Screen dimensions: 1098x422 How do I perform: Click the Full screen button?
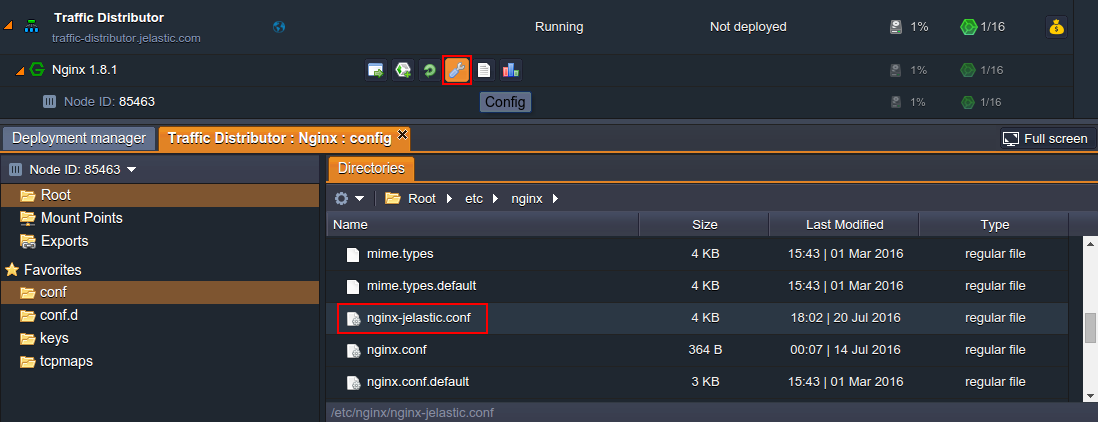(x=1048, y=139)
